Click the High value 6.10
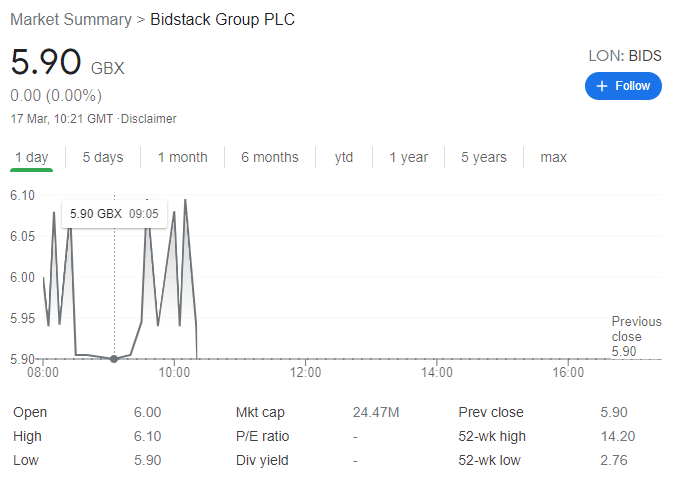This screenshot has width=688, height=489. coord(147,436)
